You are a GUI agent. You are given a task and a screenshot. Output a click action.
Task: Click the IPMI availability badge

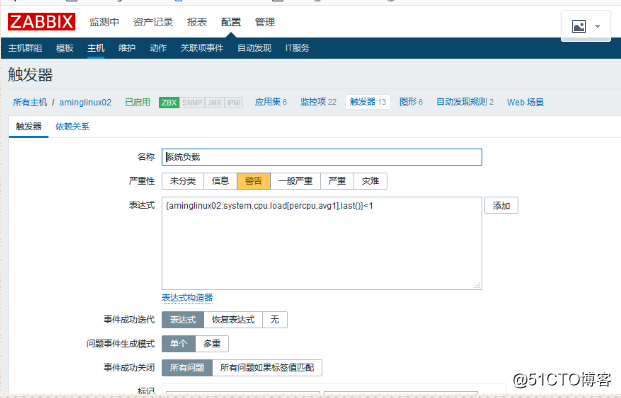(234, 103)
